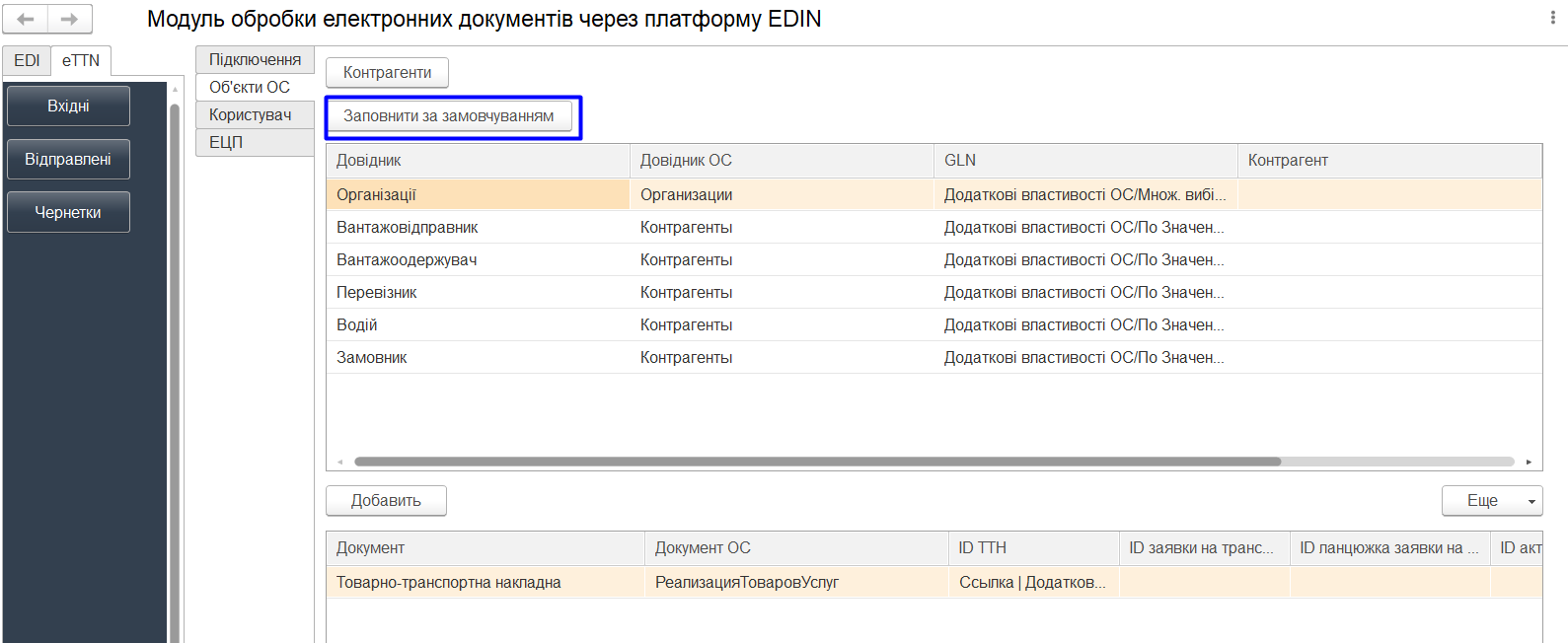1568x643 pixels.
Task: Click the left panel vertical scrollbar
Action: (x=175, y=373)
